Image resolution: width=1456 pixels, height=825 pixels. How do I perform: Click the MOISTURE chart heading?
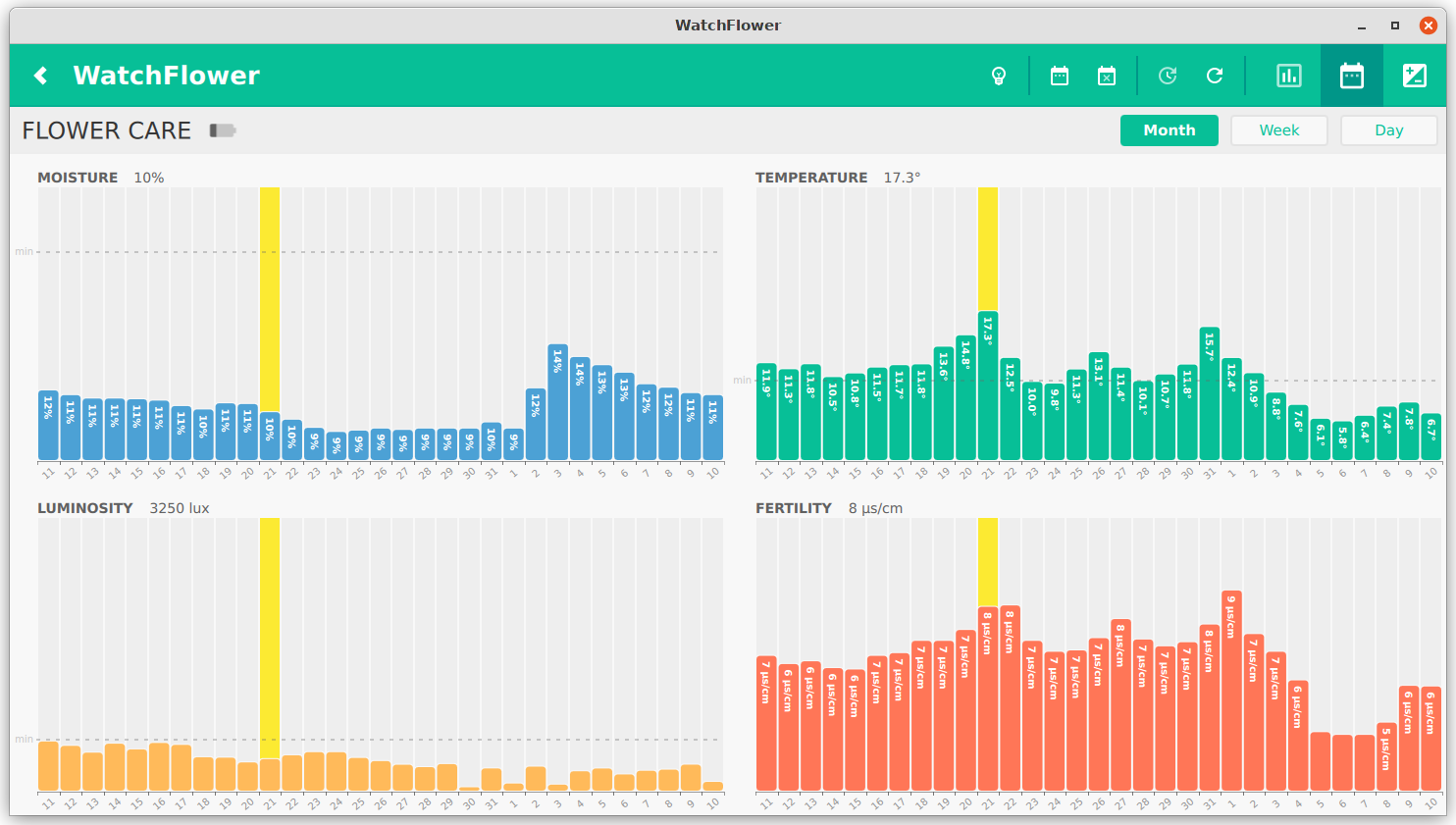pyautogui.click(x=78, y=178)
